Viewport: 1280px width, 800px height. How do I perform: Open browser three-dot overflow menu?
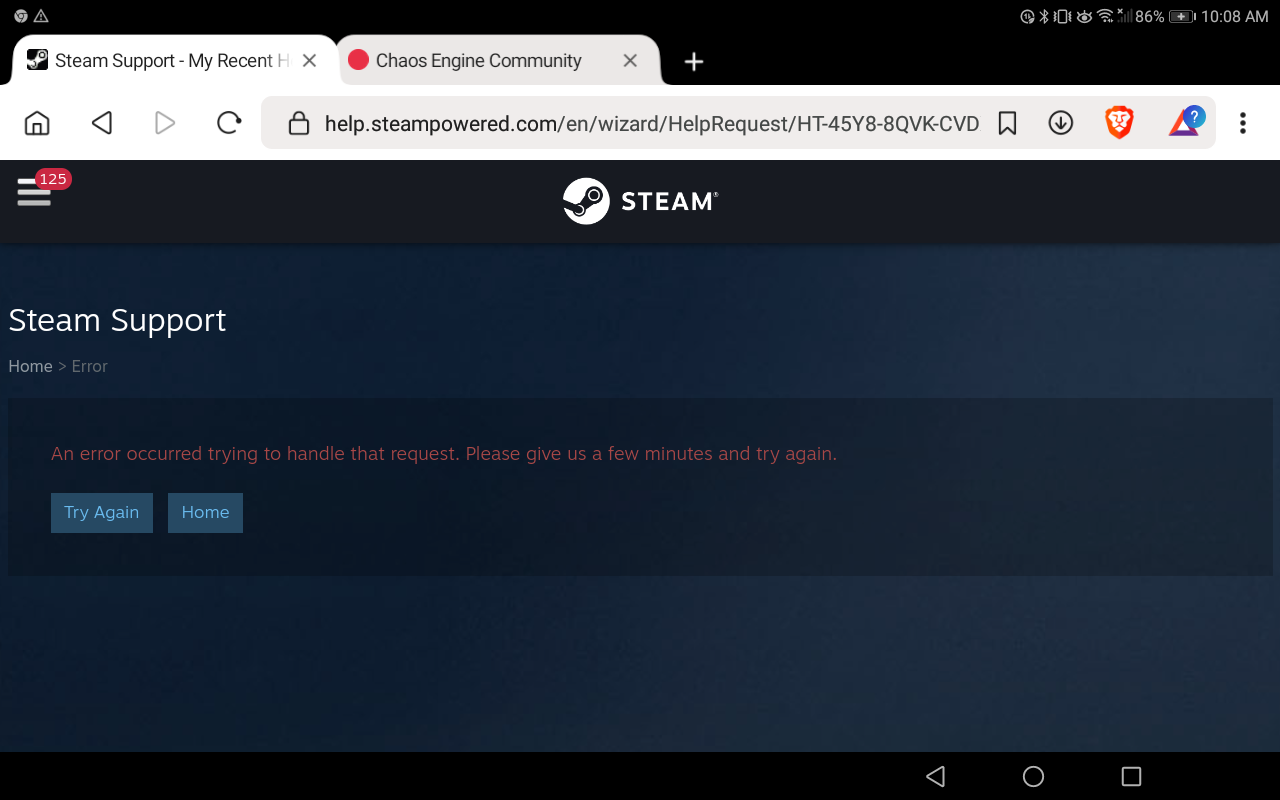pos(1243,123)
